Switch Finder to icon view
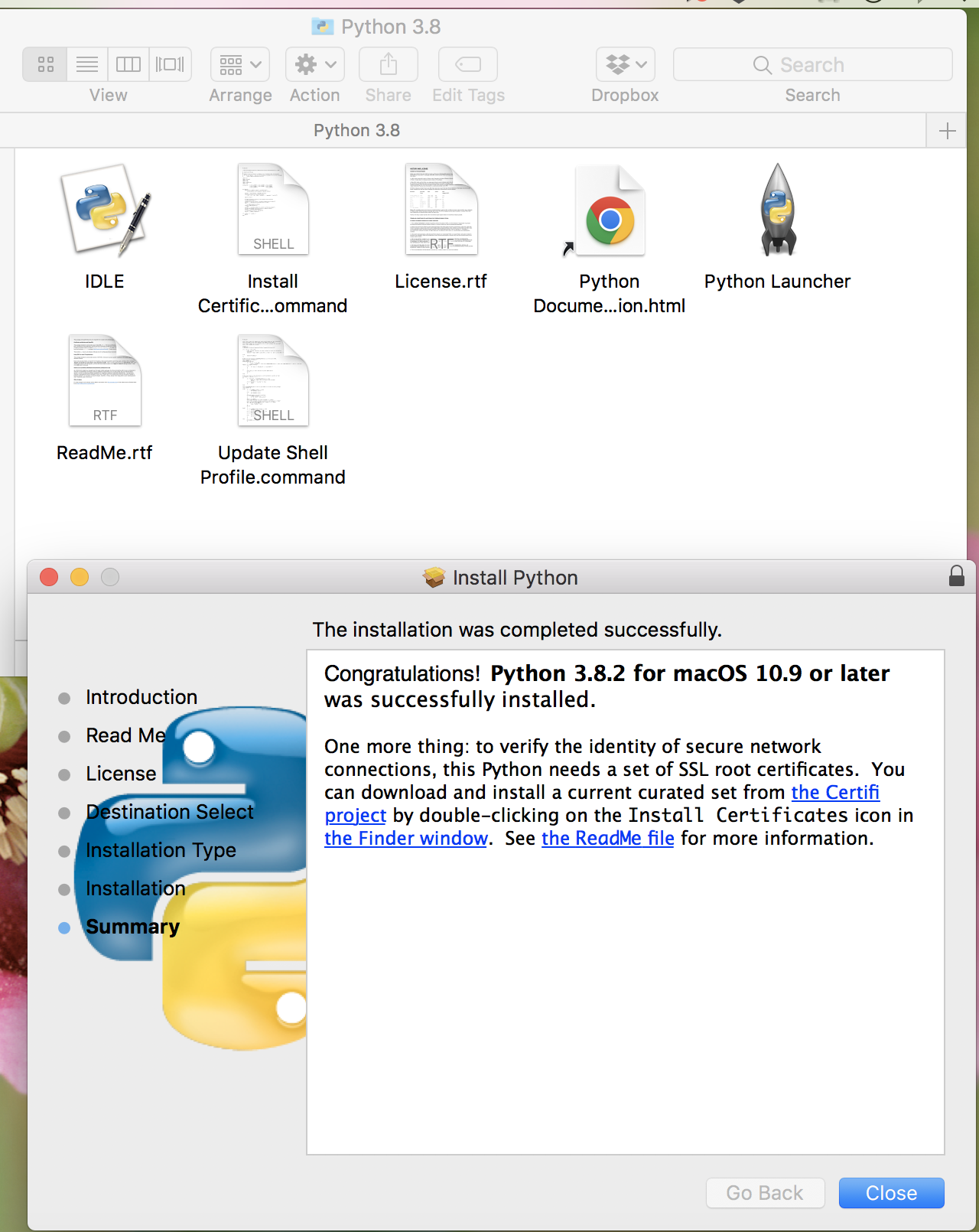979x1232 pixels. coord(46,64)
